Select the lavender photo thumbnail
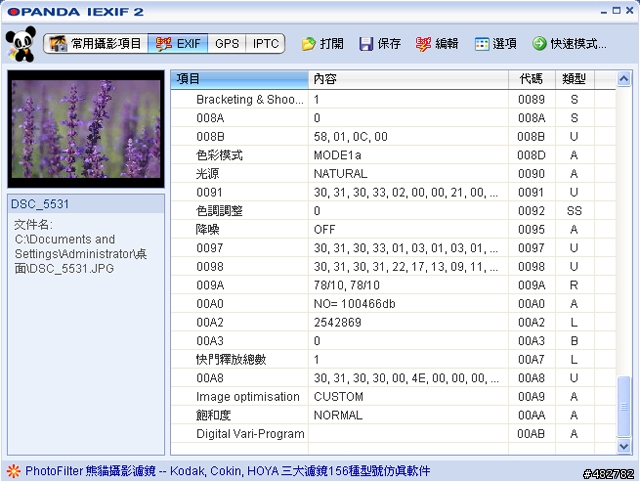 click(x=86, y=129)
